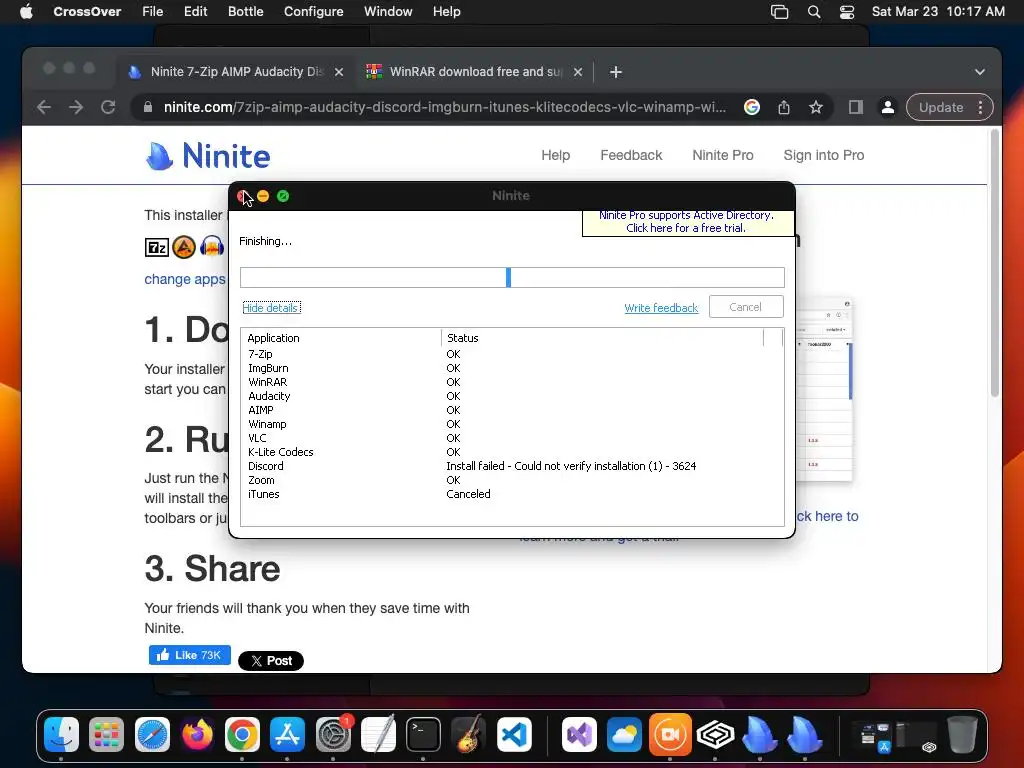Open purple Visual Studio dock icon
This screenshot has width=1024, height=768.
tap(579, 734)
